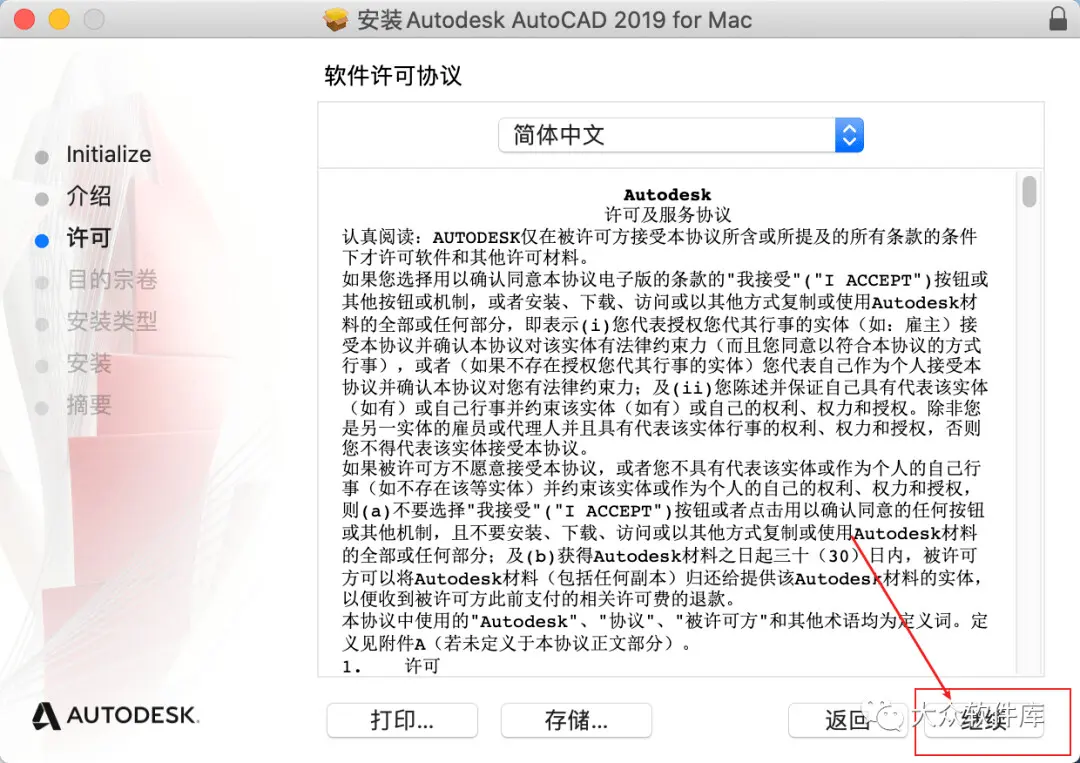Screen dimensions: 1080x763
Task: Select the 许可 step in the sidebar
Action: pos(89,238)
